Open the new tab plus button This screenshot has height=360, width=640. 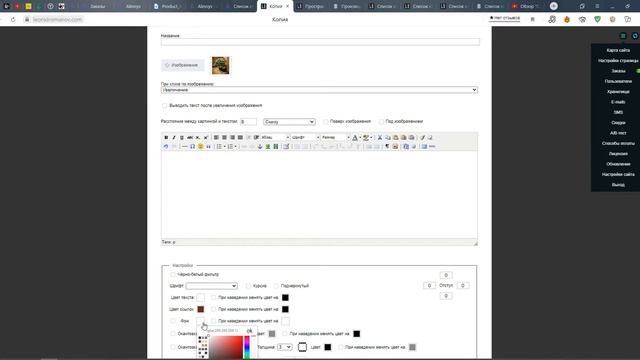pos(554,6)
